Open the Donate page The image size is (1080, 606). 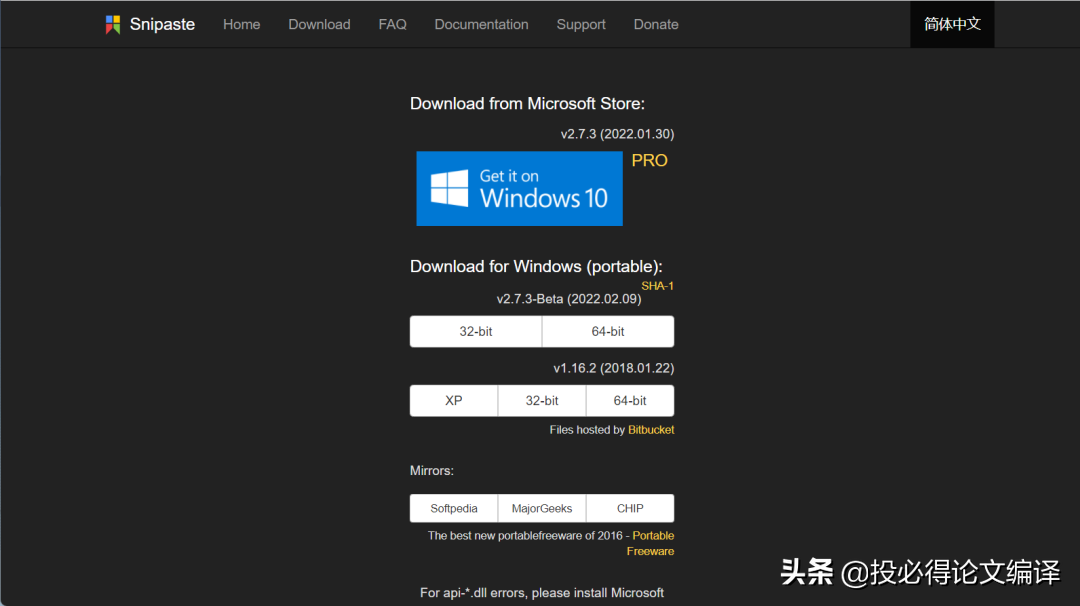(x=656, y=24)
